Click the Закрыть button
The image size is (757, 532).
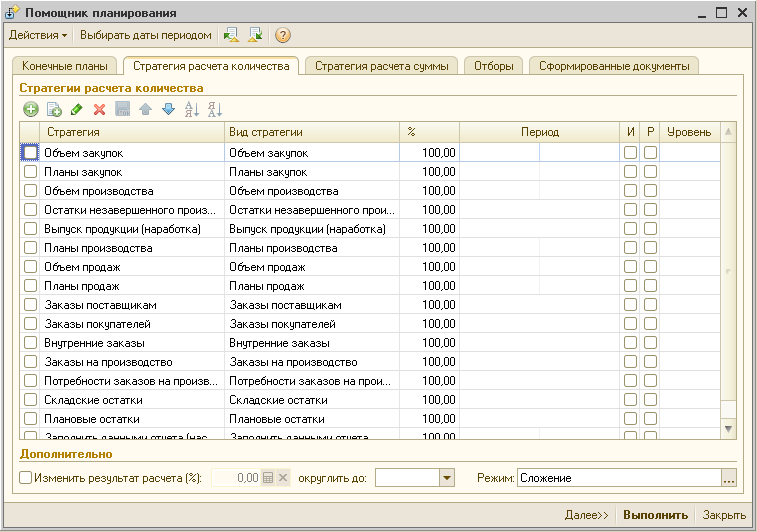pos(724,515)
